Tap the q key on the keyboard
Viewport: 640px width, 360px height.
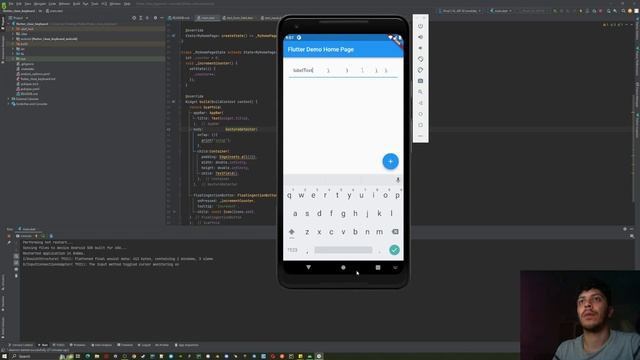click(x=289, y=196)
